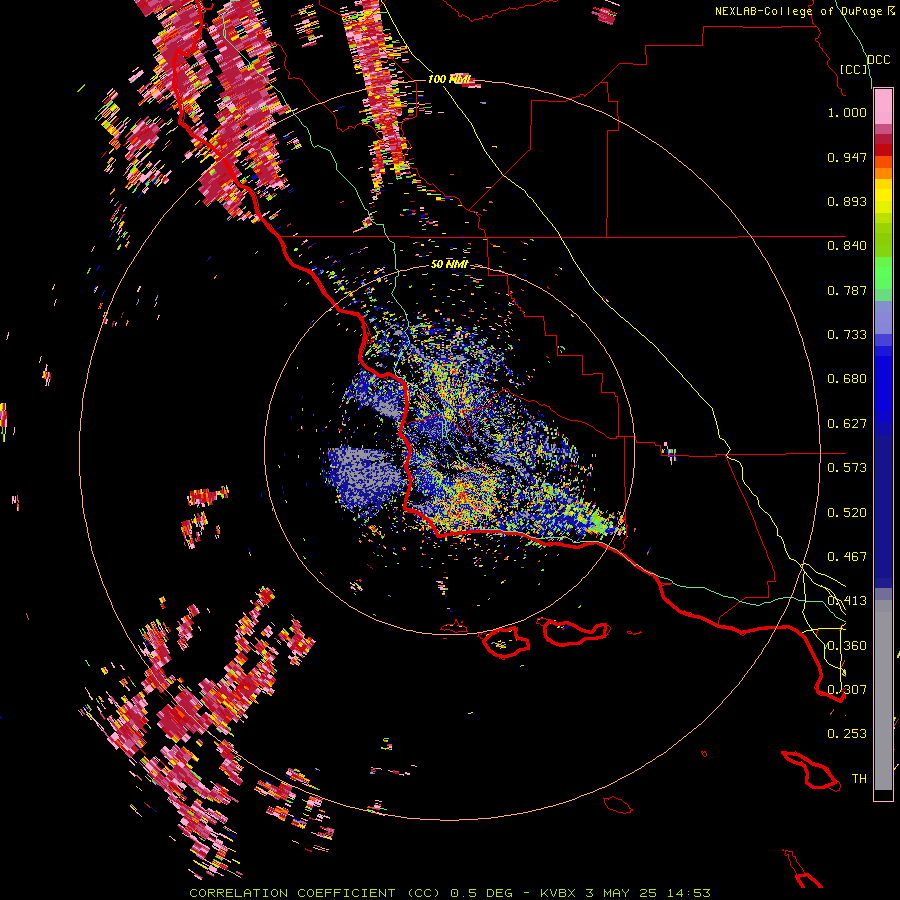Click the 0.253 color scale value
Viewport: 900px width, 900px height.
click(x=847, y=734)
